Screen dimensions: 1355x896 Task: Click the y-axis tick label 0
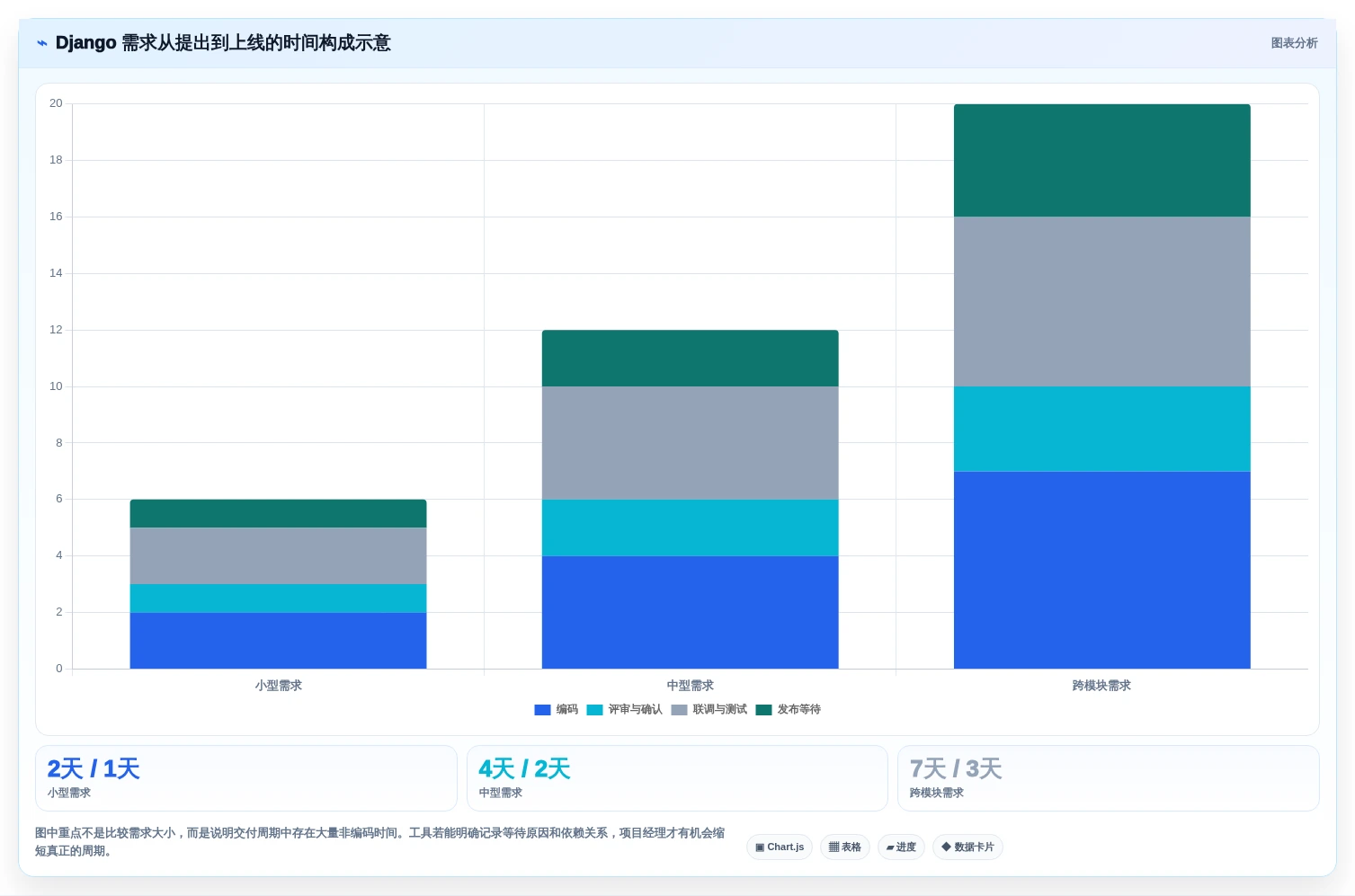59,669
